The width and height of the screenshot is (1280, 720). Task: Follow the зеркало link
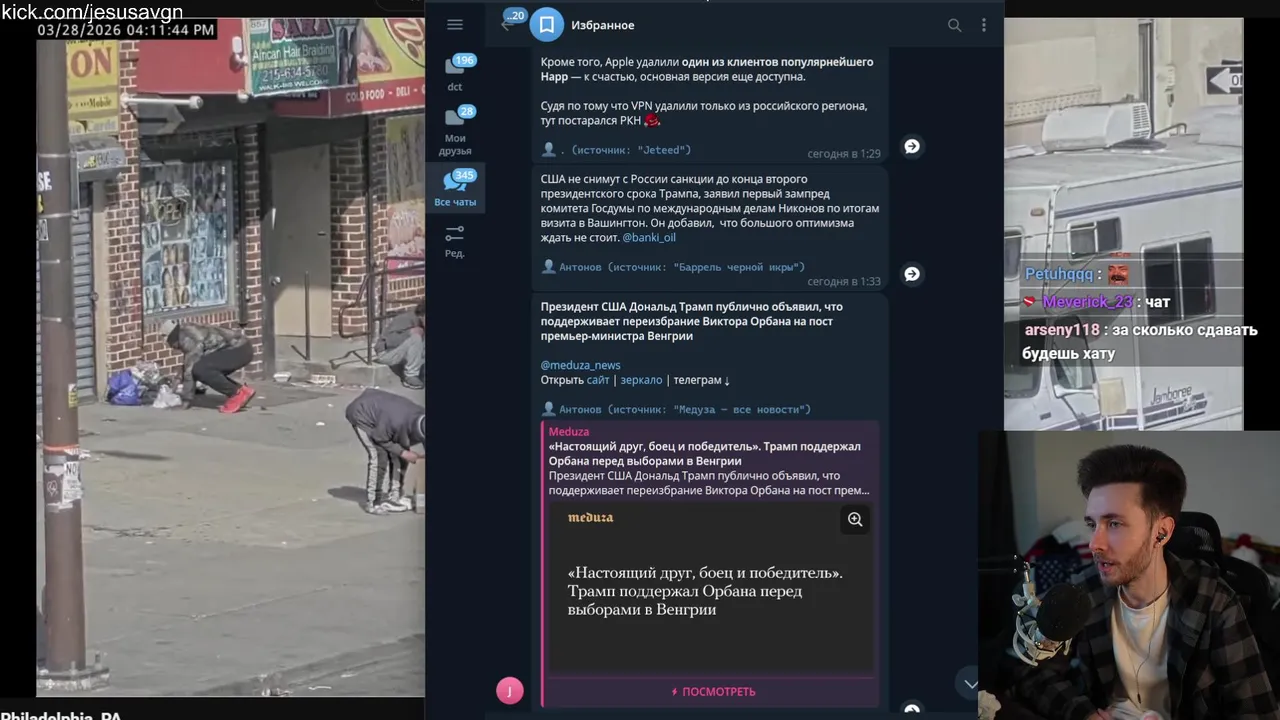(x=641, y=380)
